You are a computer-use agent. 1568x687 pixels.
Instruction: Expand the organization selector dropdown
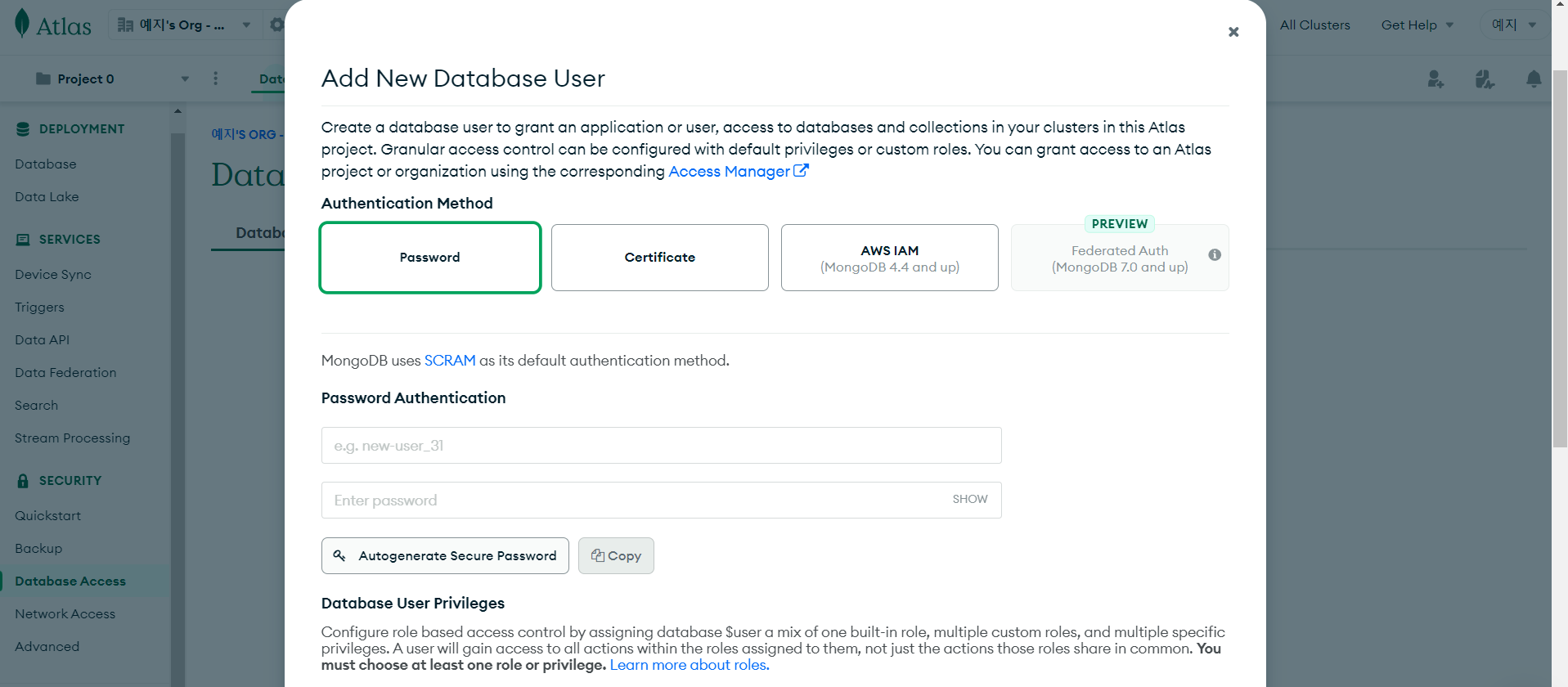[x=246, y=25]
